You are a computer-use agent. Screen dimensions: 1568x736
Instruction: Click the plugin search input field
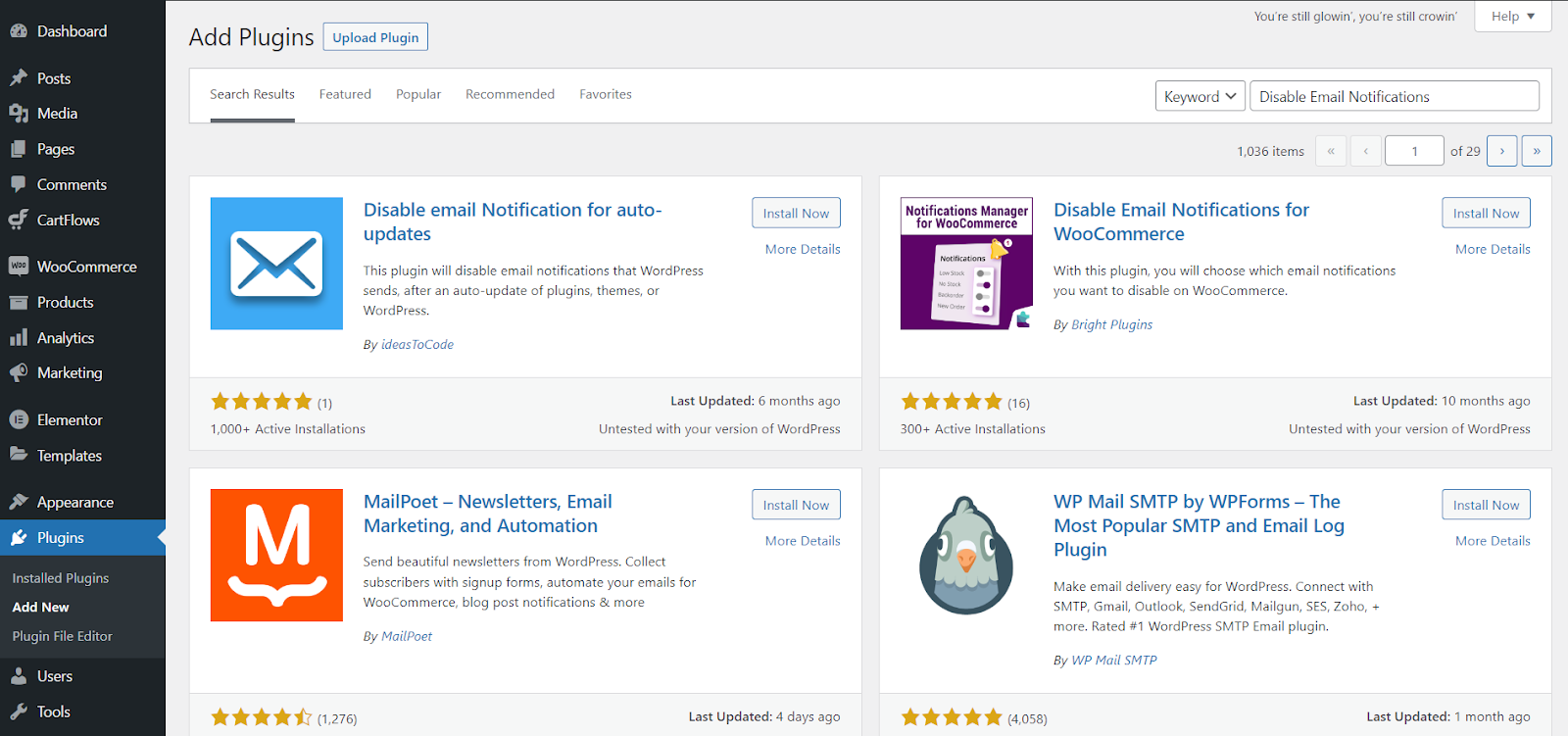pyautogui.click(x=1395, y=96)
